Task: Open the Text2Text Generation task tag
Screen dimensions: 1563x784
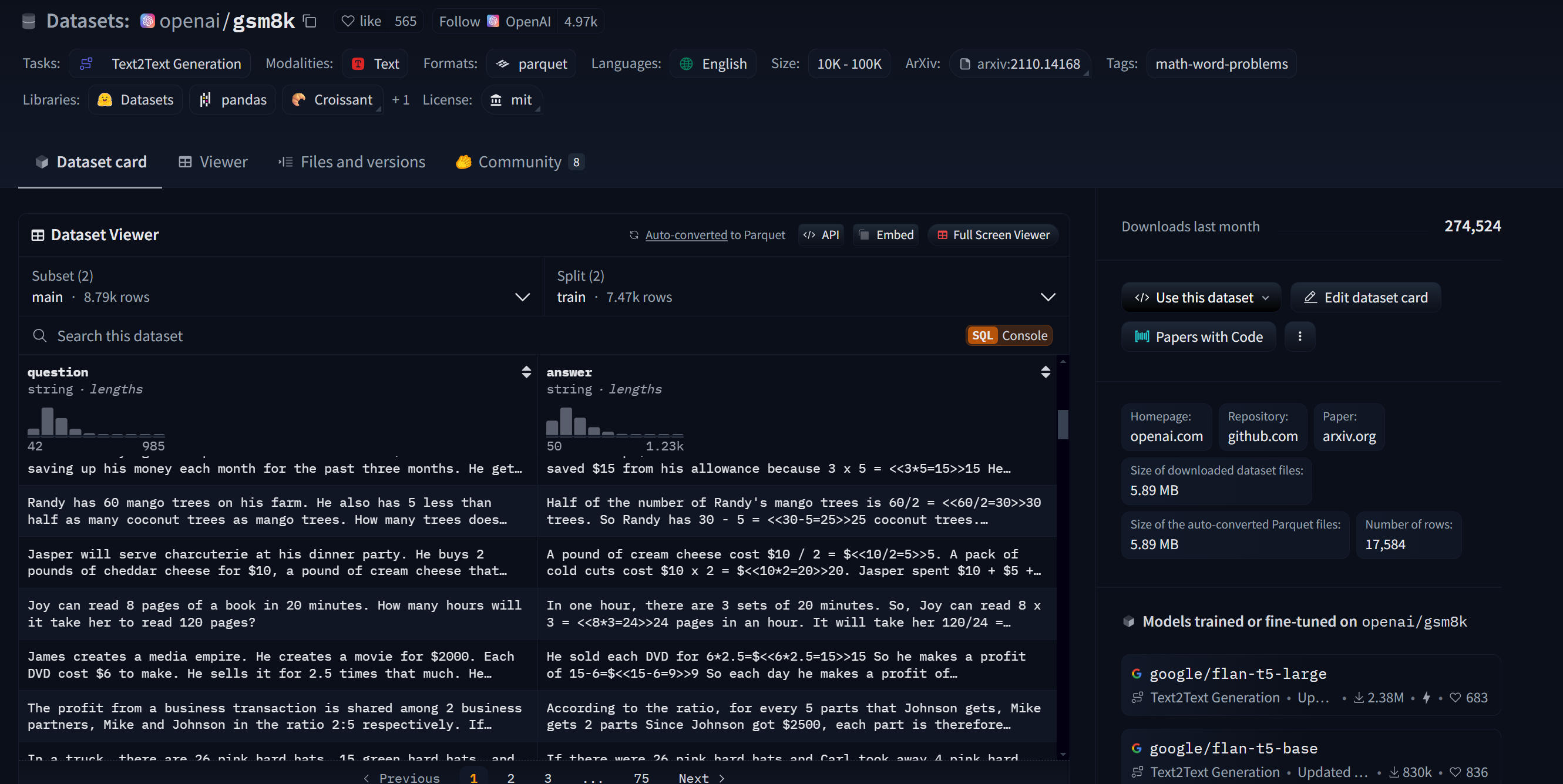Action: pos(160,63)
